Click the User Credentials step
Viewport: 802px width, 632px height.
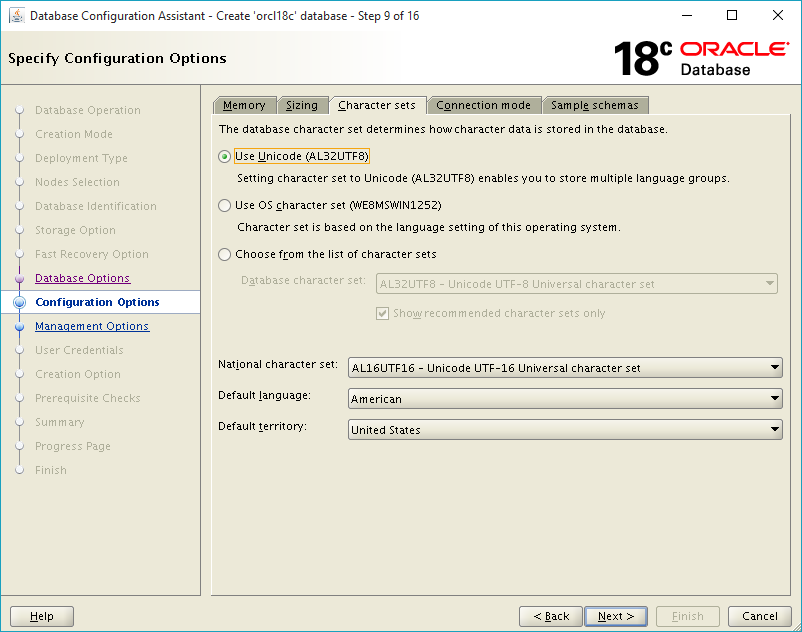[x=79, y=350]
